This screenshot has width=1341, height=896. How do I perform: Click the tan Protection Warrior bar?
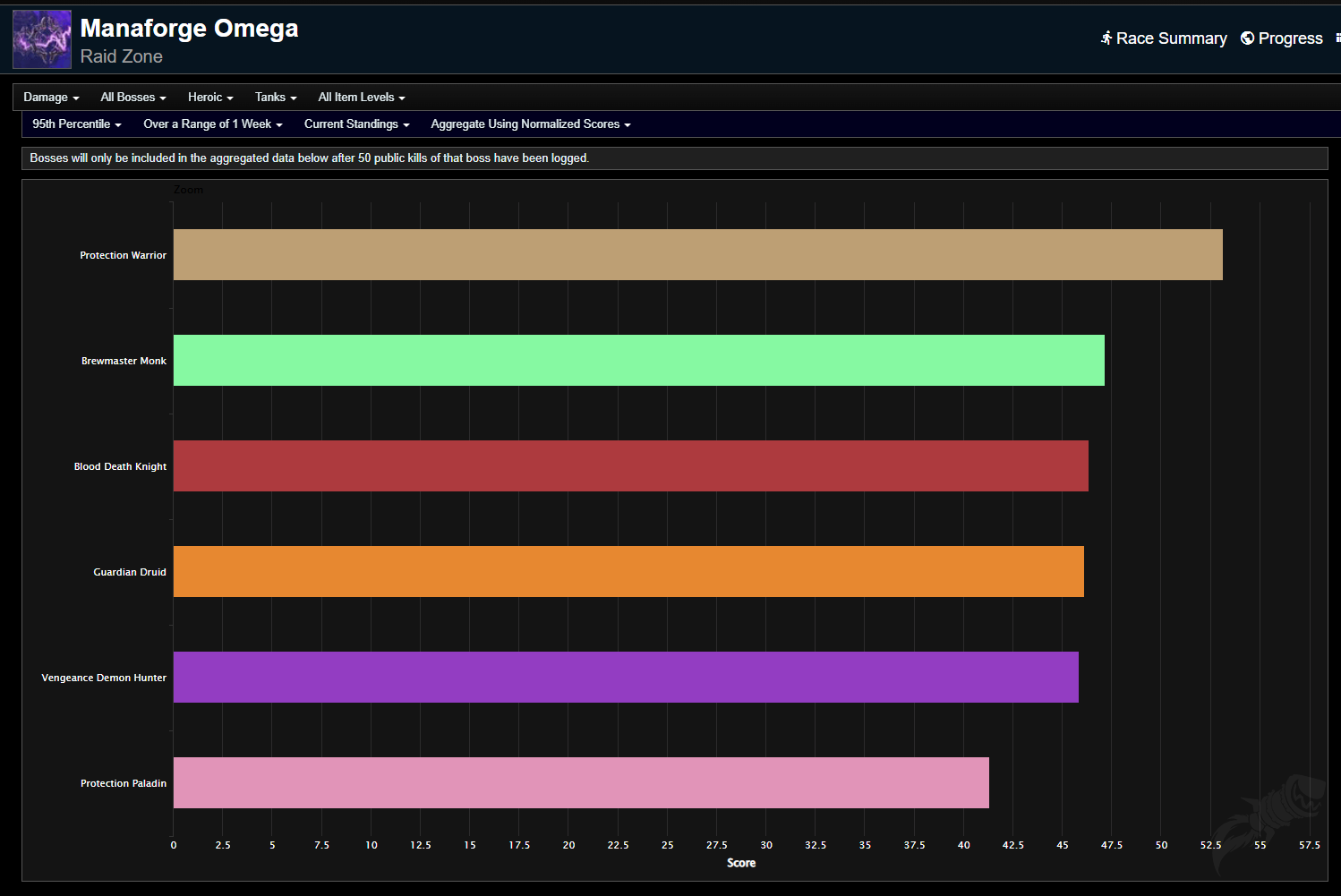point(697,255)
